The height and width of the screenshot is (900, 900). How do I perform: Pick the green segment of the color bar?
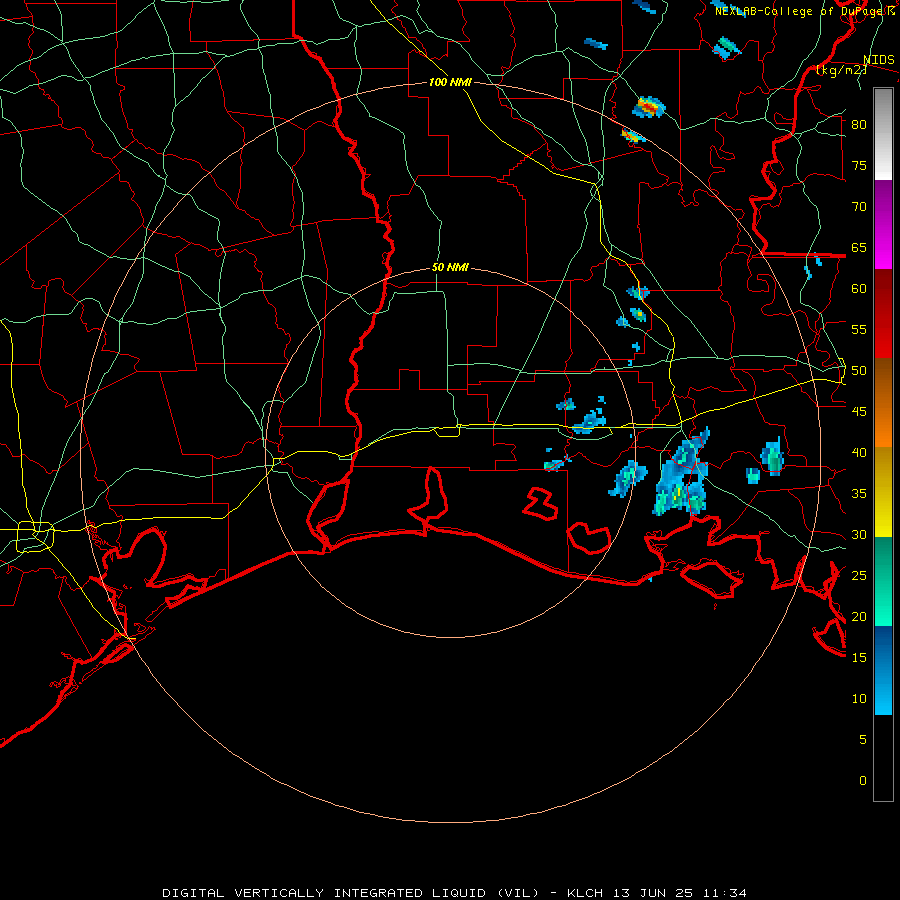(x=883, y=581)
